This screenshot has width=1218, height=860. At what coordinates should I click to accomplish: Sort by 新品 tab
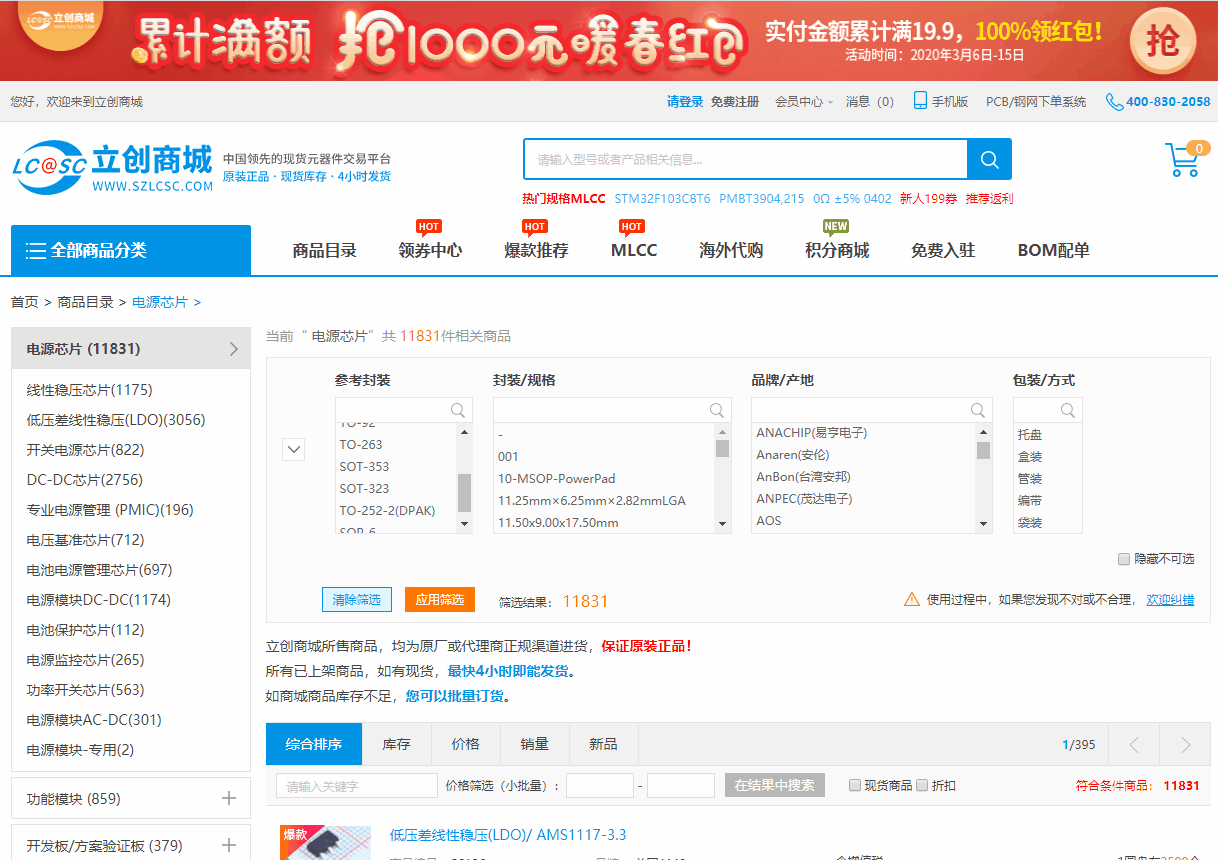pos(603,744)
